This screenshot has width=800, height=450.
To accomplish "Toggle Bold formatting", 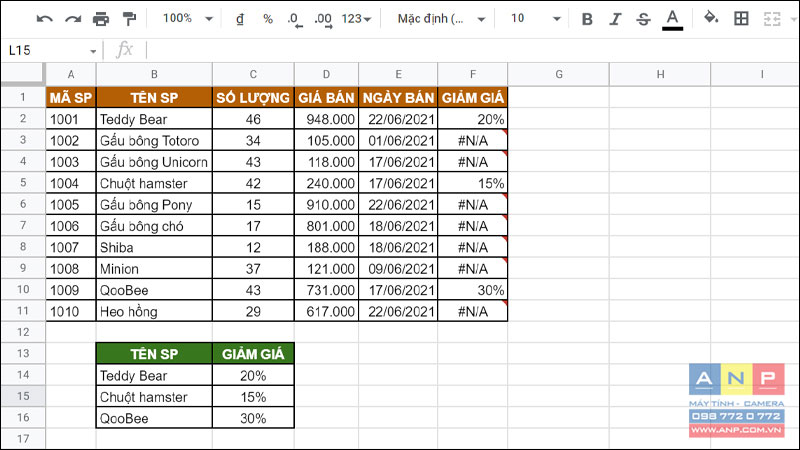I will (587, 19).
